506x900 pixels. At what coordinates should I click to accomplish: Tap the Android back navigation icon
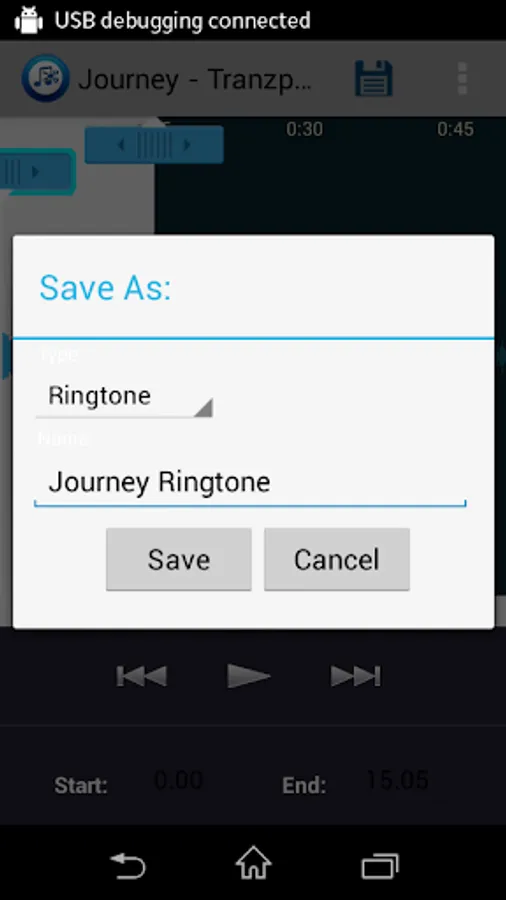pos(128,866)
